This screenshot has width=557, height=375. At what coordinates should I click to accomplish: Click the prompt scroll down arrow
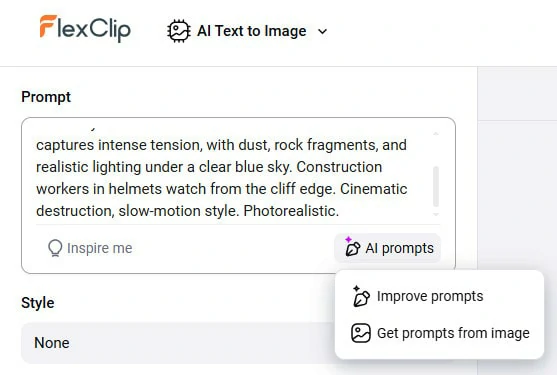[x=436, y=214]
